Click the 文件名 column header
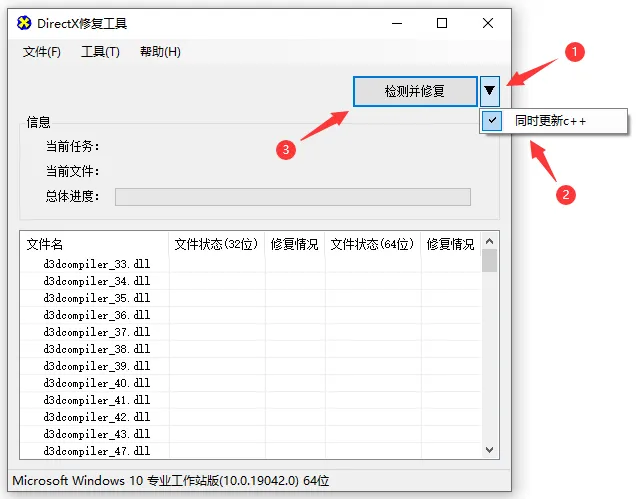This screenshot has height=499, width=639. coord(94,244)
